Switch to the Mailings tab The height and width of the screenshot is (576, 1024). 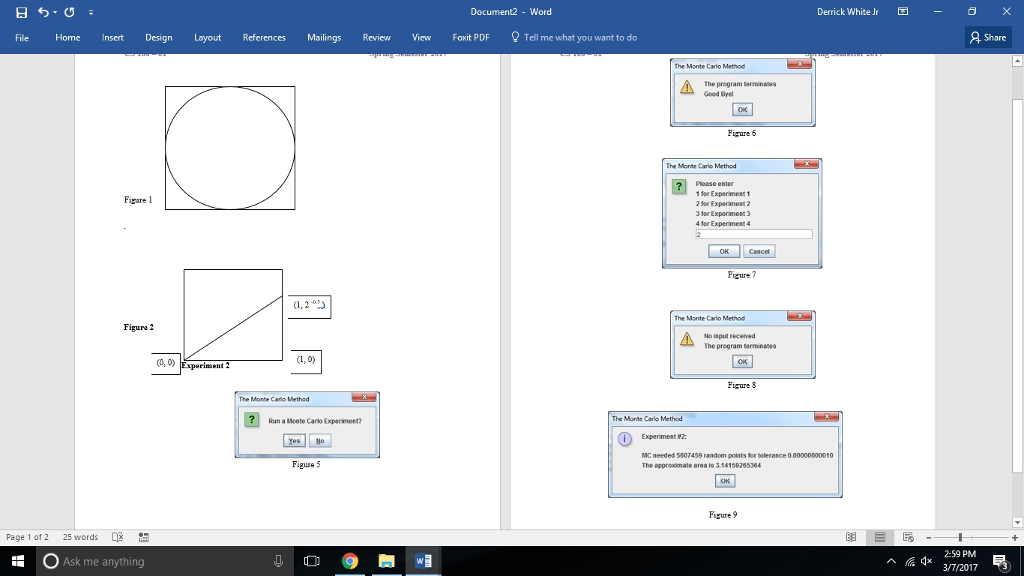click(324, 37)
